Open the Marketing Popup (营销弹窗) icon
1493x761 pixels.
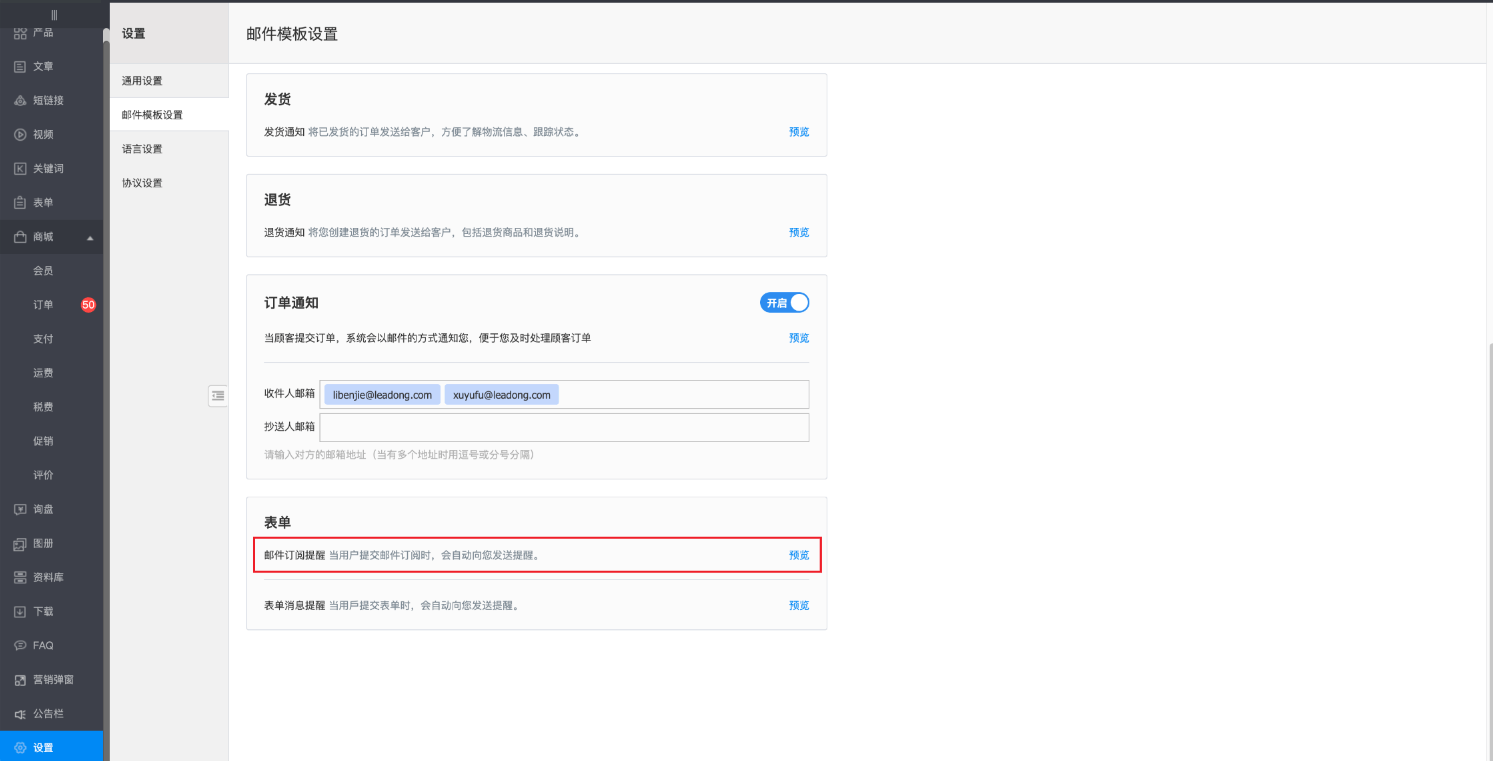20,680
